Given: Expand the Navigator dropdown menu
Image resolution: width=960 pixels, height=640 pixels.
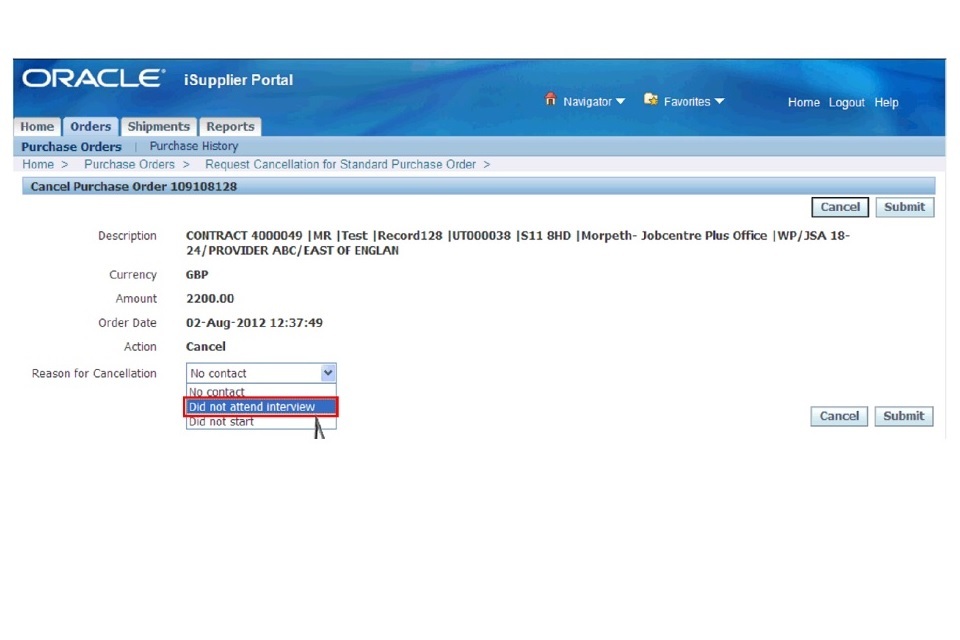Looking at the screenshot, I should pos(594,102).
